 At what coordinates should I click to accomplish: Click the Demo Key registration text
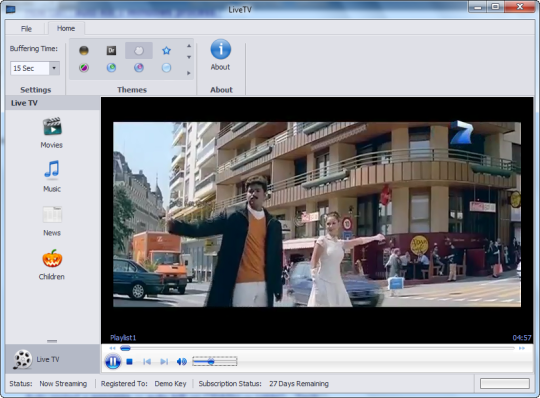[170, 384]
